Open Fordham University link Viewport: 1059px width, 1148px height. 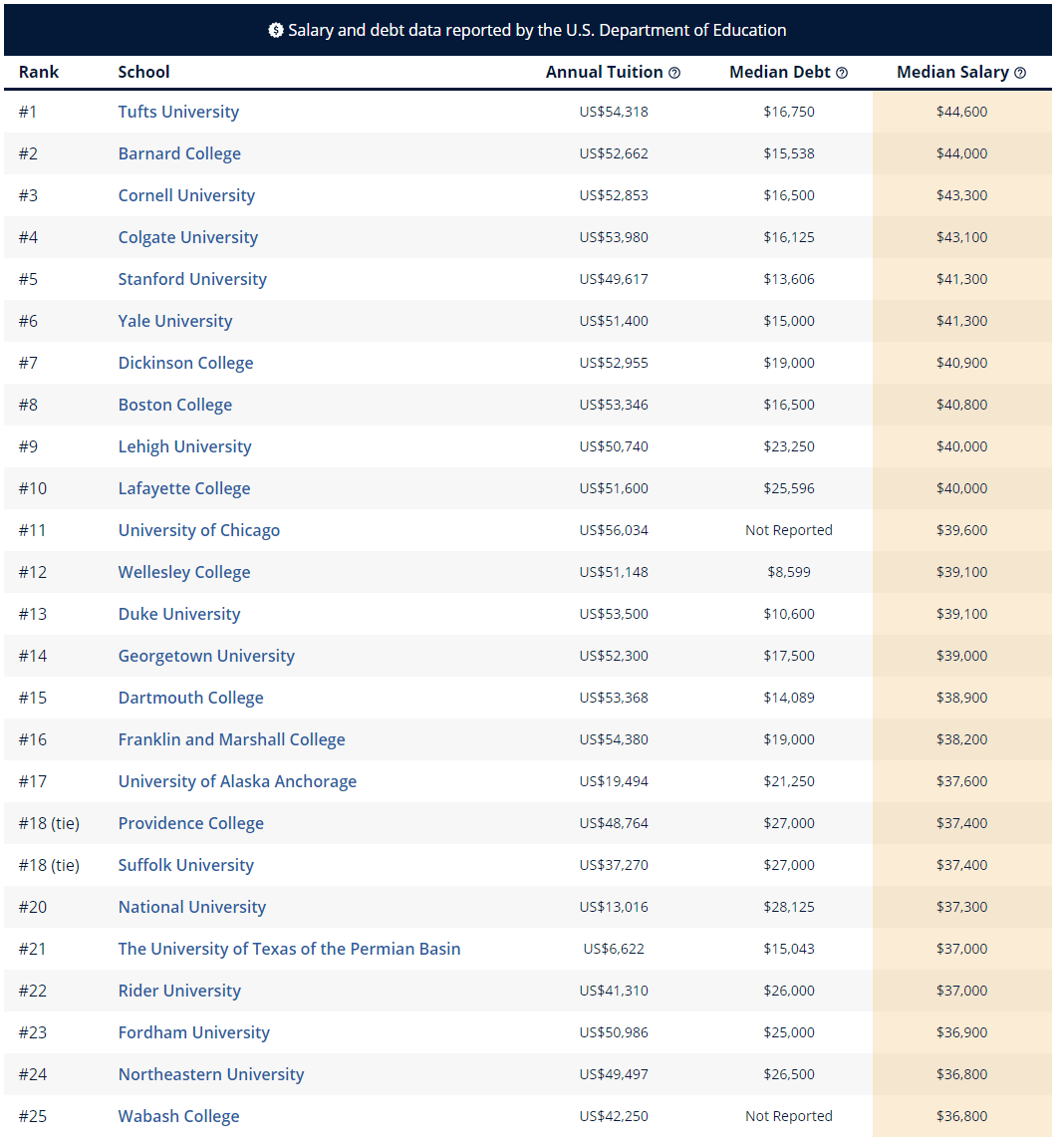(194, 1032)
